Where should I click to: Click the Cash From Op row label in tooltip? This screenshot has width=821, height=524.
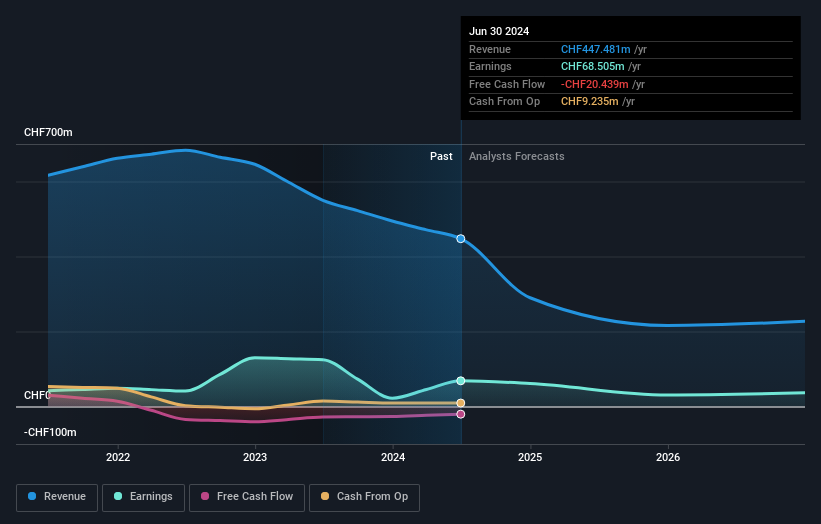pos(504,102)
